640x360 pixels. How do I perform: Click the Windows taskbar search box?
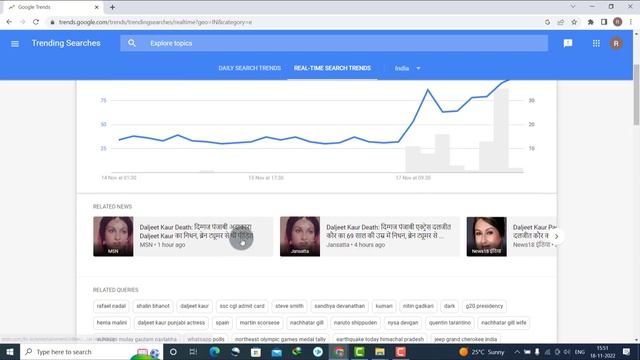pos(91,352)
